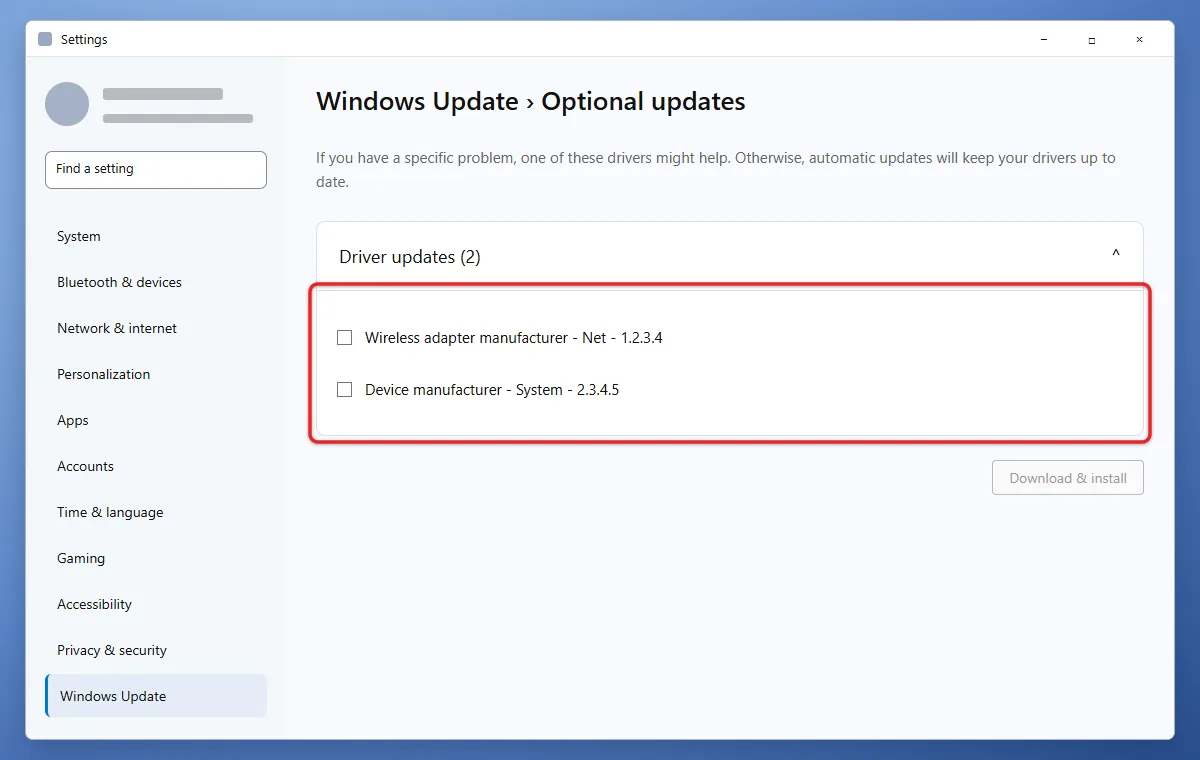Check the Device manufacturer System driver checkbox
This screenshot has width=1200, height=760.
pyautogui.click(x=345, y=390)
